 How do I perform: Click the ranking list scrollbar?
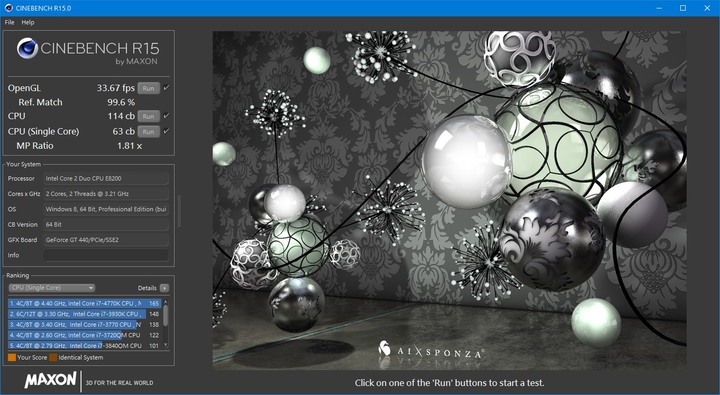pos(166,316)
